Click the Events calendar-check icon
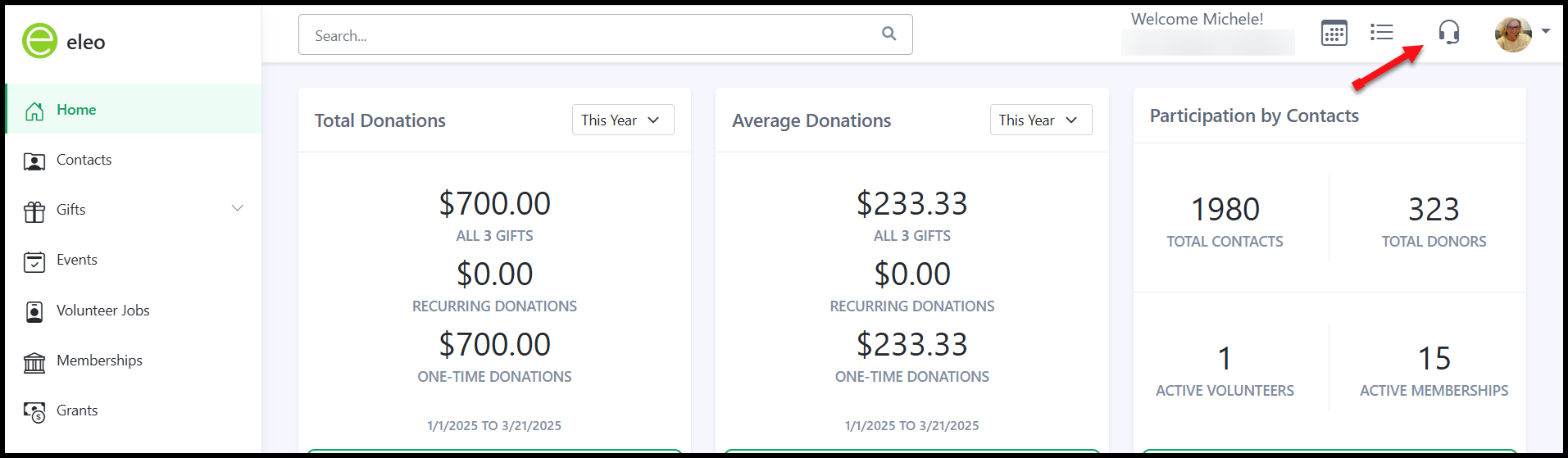Image resolution: width=1568 pixels, height=458 pixels. point(34,261)
